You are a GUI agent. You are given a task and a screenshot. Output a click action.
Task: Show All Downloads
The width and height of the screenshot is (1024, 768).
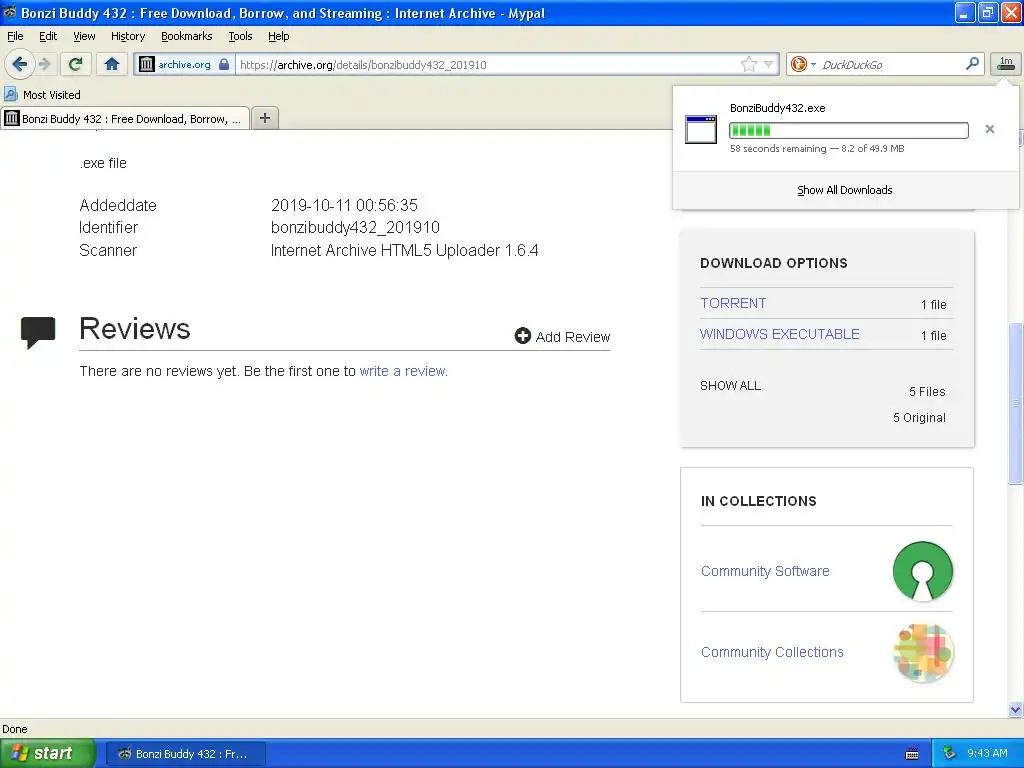(x=844, y=190)
